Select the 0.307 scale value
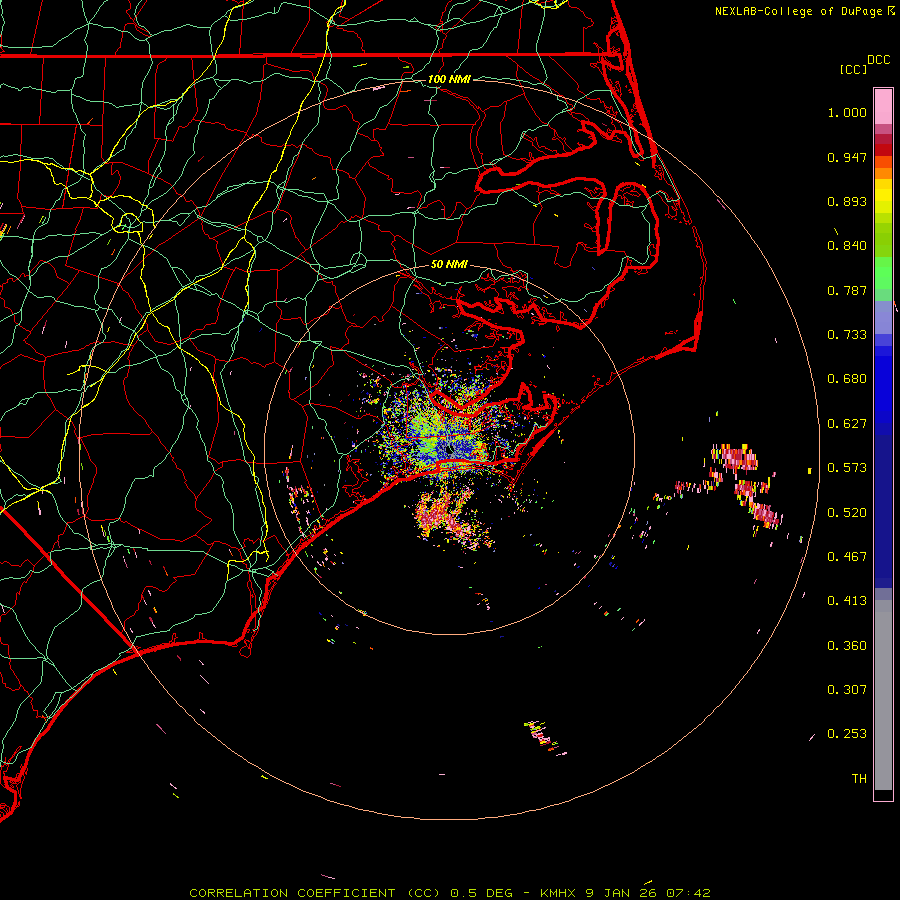 847,690
